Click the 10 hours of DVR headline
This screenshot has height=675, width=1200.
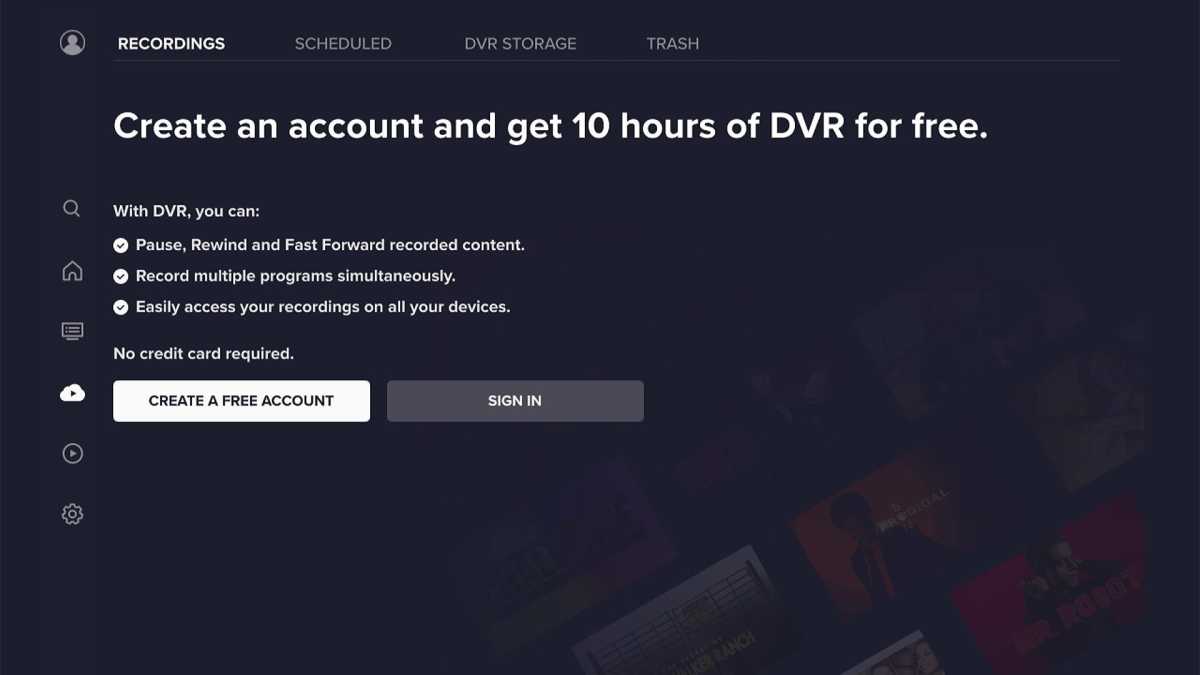pyautogui.click(x=550, y=127)
